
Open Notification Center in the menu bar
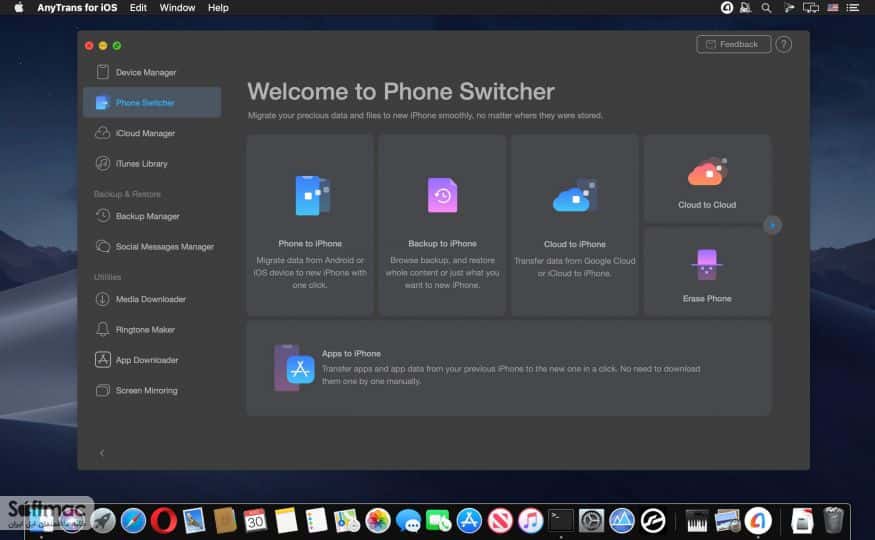click(853, 8)
